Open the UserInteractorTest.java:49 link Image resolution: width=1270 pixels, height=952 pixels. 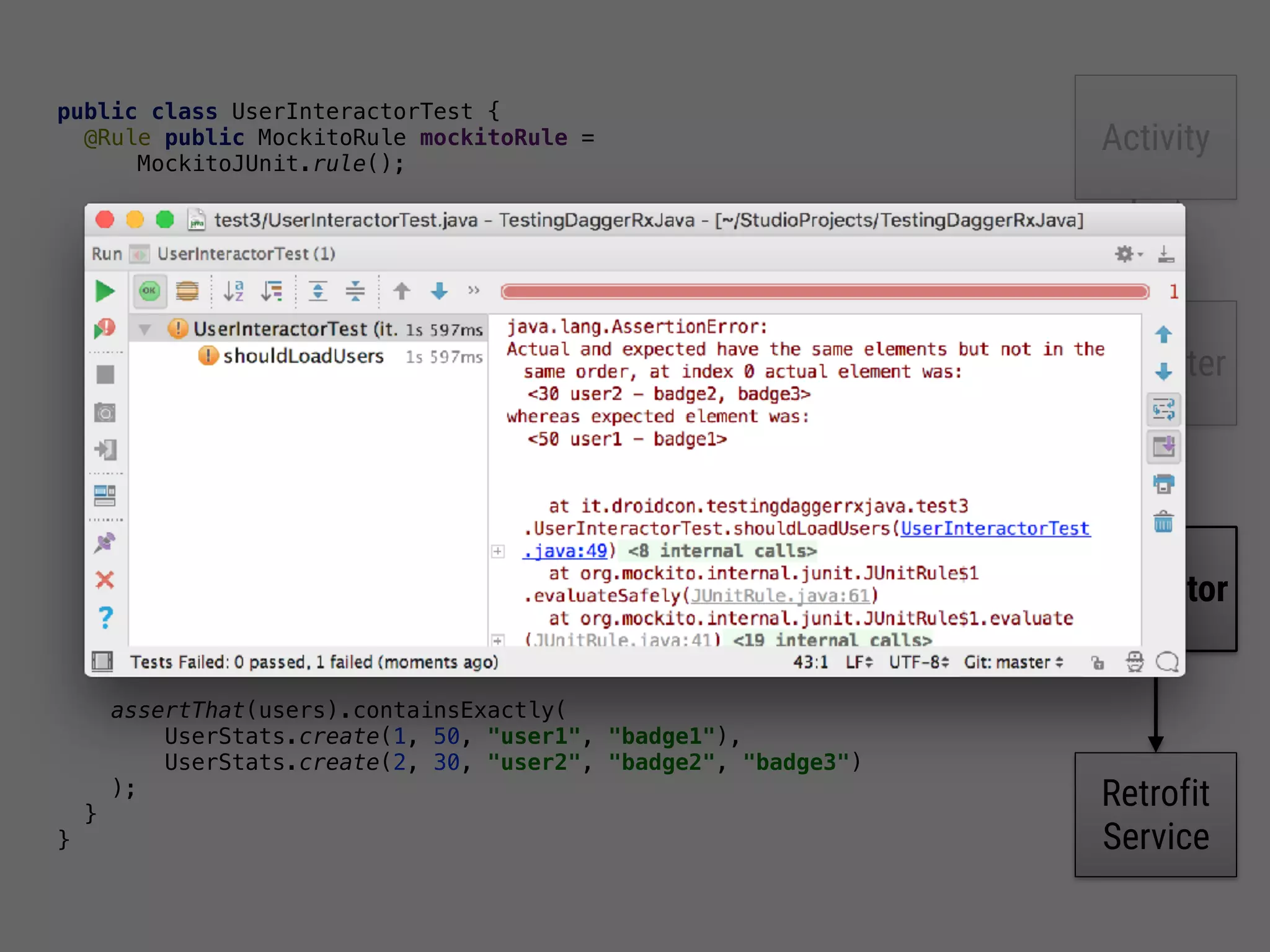pyautogui.click(x=995, y=529)
